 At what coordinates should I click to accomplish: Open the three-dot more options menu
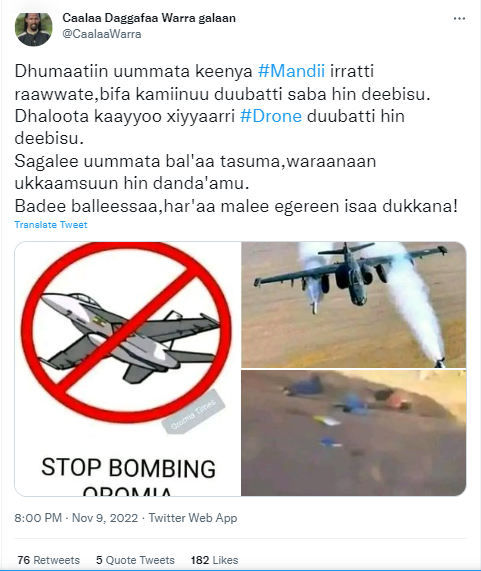pyautogui.click(x=459, y=19)
